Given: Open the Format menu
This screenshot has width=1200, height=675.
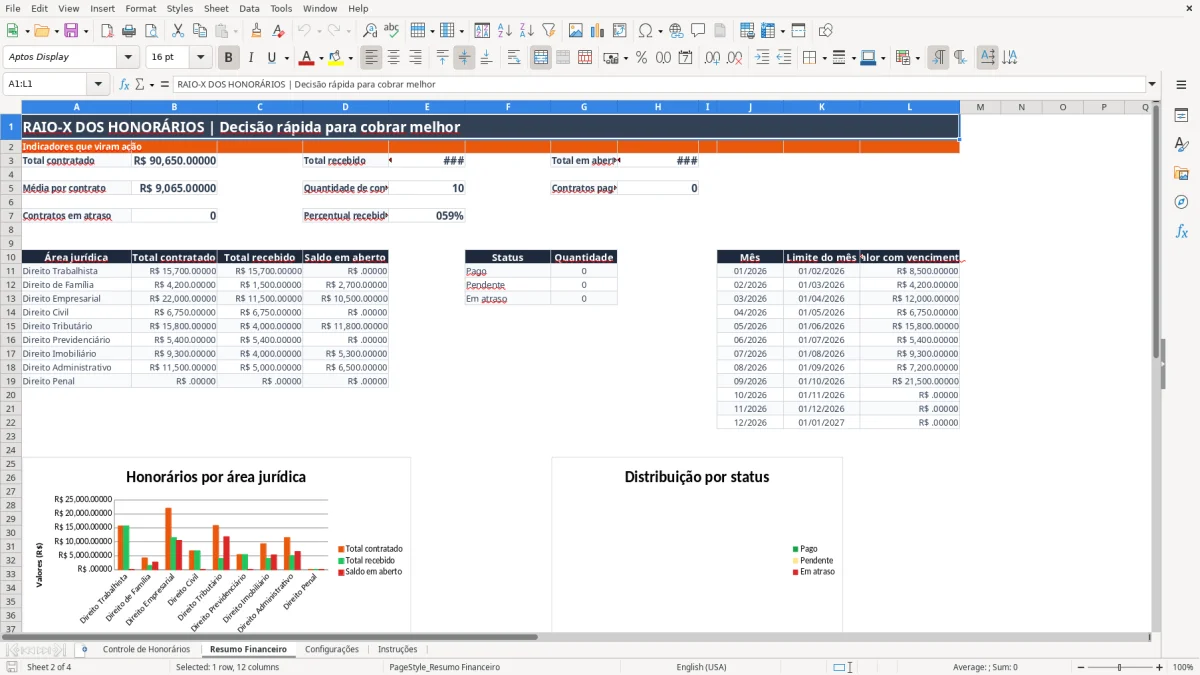Looking at the screenshot, I should click(x=140, y=8).
